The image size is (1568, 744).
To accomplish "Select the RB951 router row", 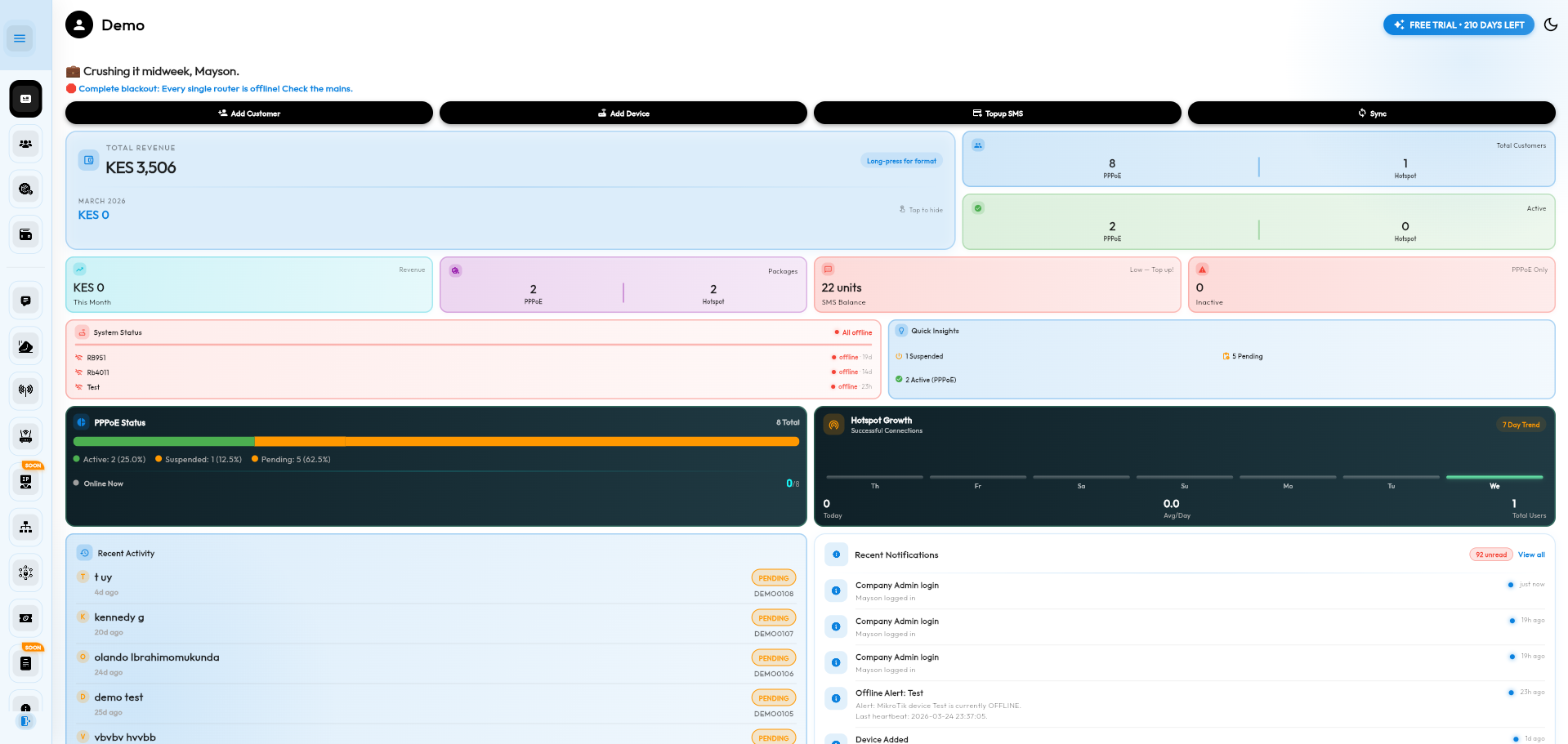I will (473, 358).
